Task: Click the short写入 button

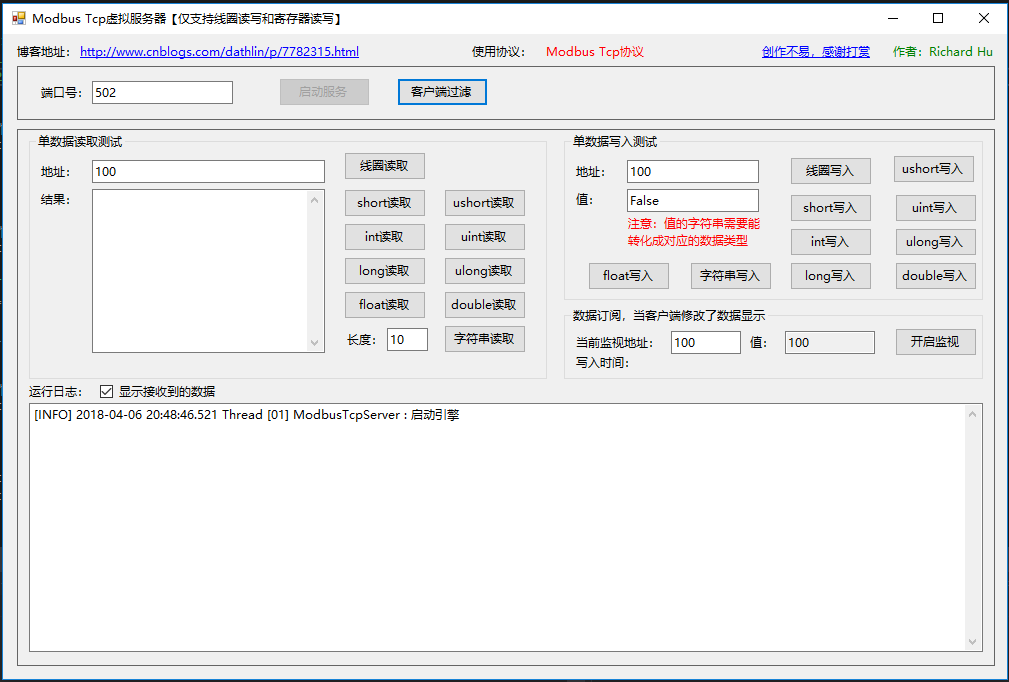Action: [x=831, y=208]
